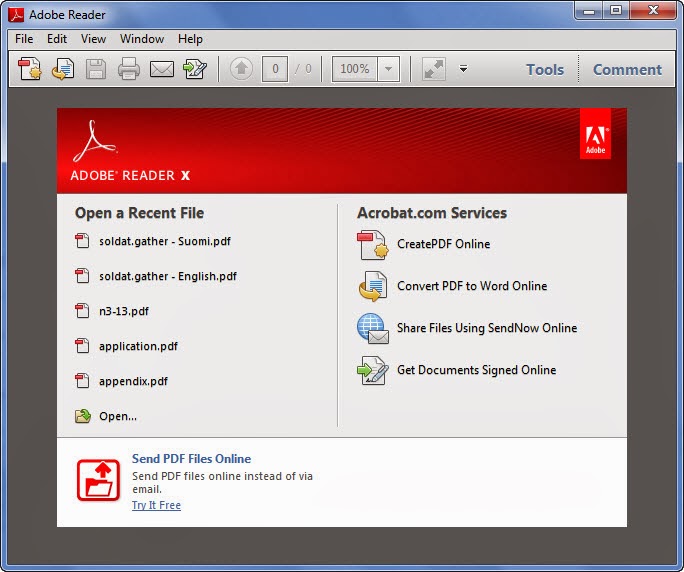
Task: Click the Open... link text
Action: tap(118, 416)
